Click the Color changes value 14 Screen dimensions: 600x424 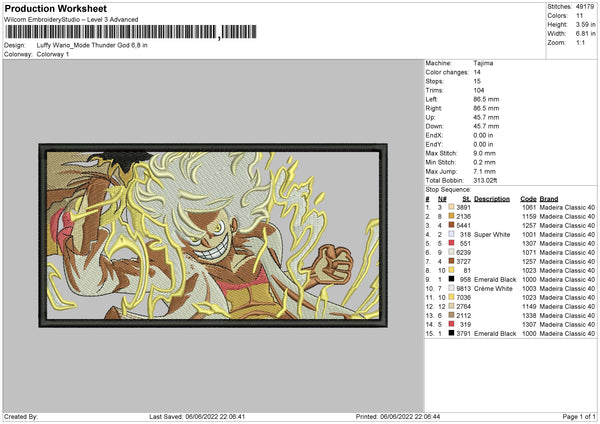tap(477, 72)
